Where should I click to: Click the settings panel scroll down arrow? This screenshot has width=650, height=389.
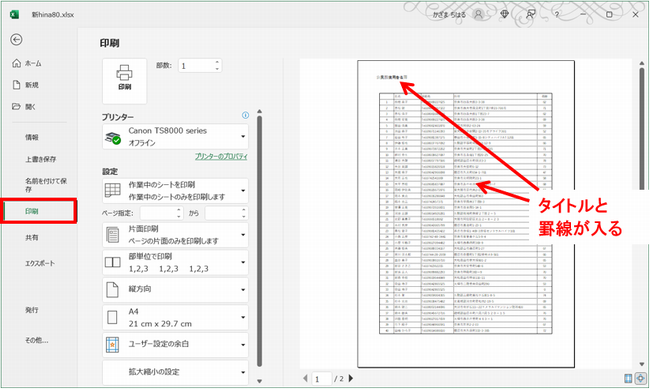click(260, 381)
